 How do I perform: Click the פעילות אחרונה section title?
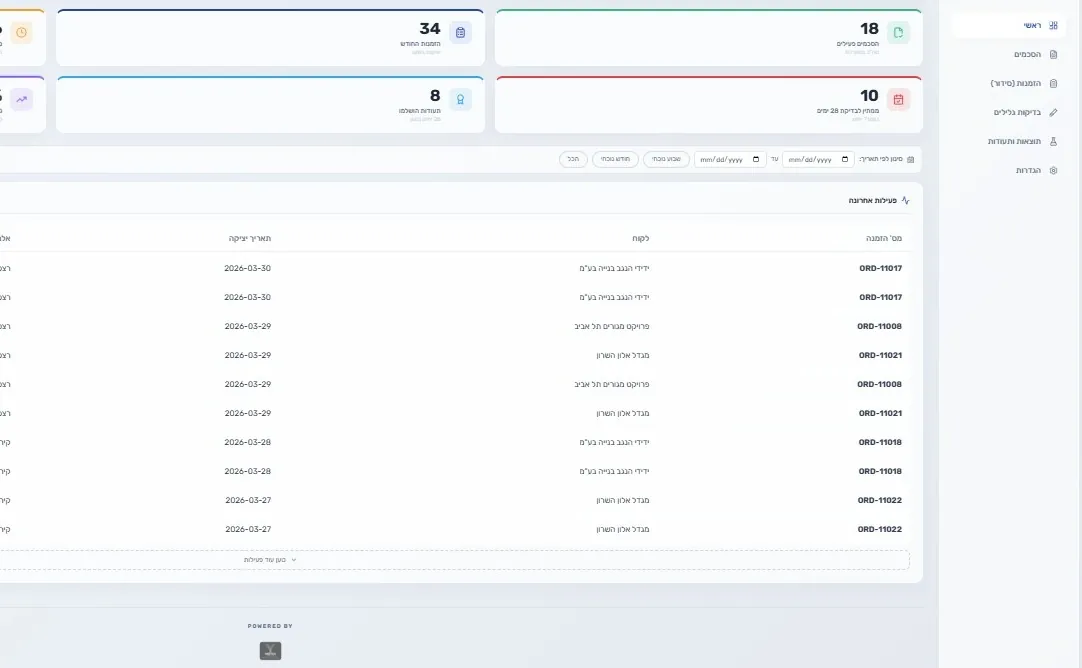[873, 201]
